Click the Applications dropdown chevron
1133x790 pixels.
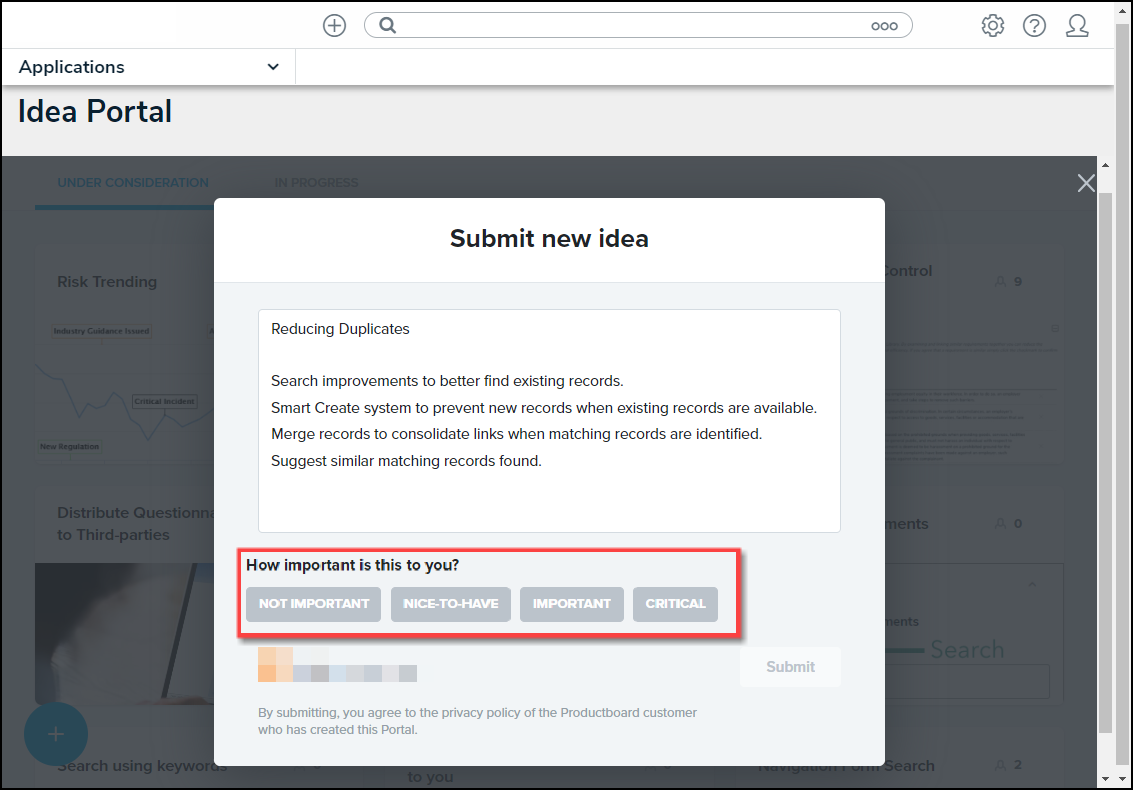coord(273,67)
